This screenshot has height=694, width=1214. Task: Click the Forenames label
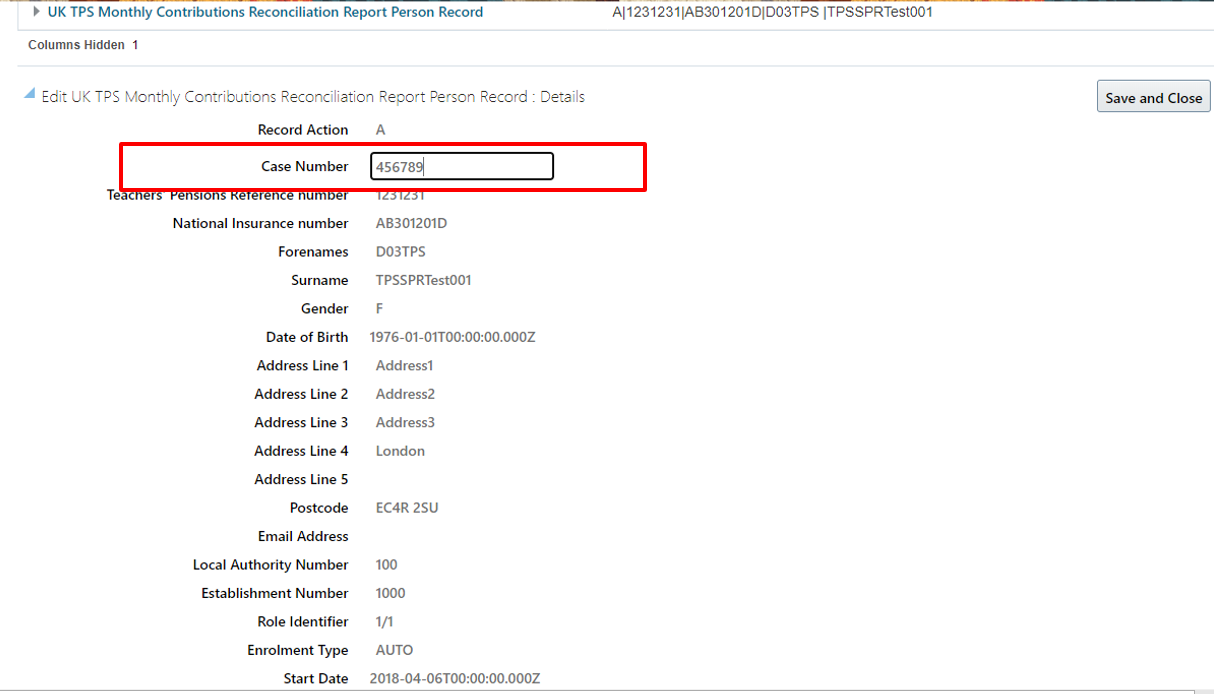click(x=313, y=252)
